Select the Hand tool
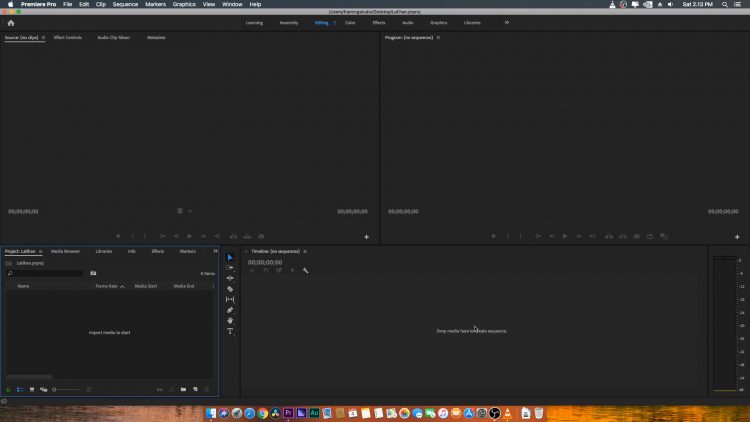 pyautogui.click(x=230, y=321)
